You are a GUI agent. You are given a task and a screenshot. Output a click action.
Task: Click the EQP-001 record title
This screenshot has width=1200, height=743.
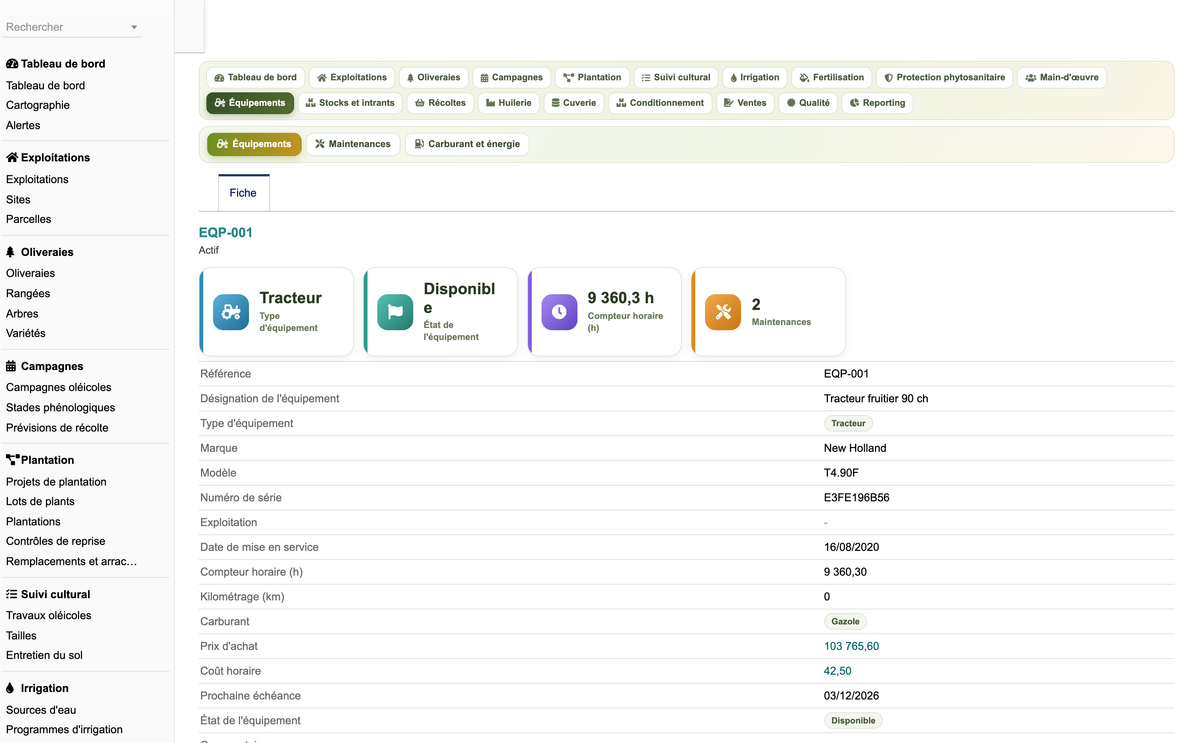click(x=226, y=232)
